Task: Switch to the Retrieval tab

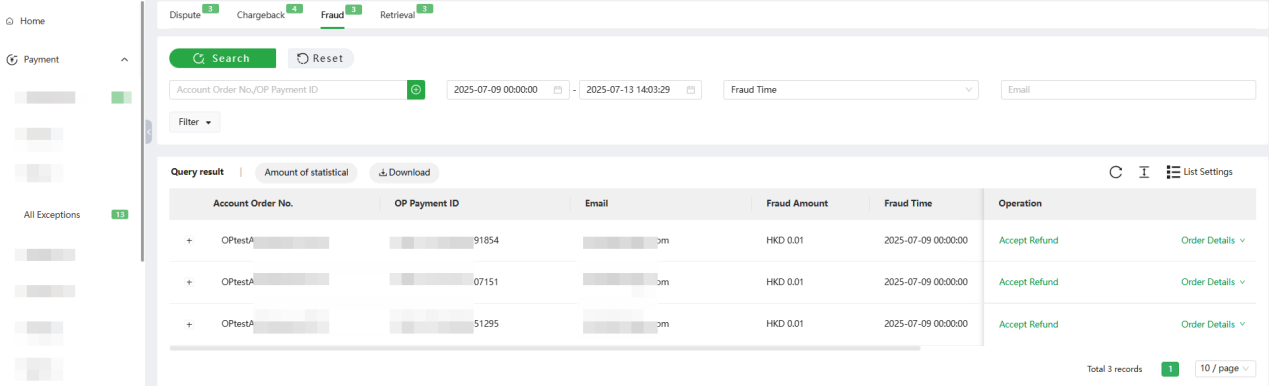Action: 397,15
